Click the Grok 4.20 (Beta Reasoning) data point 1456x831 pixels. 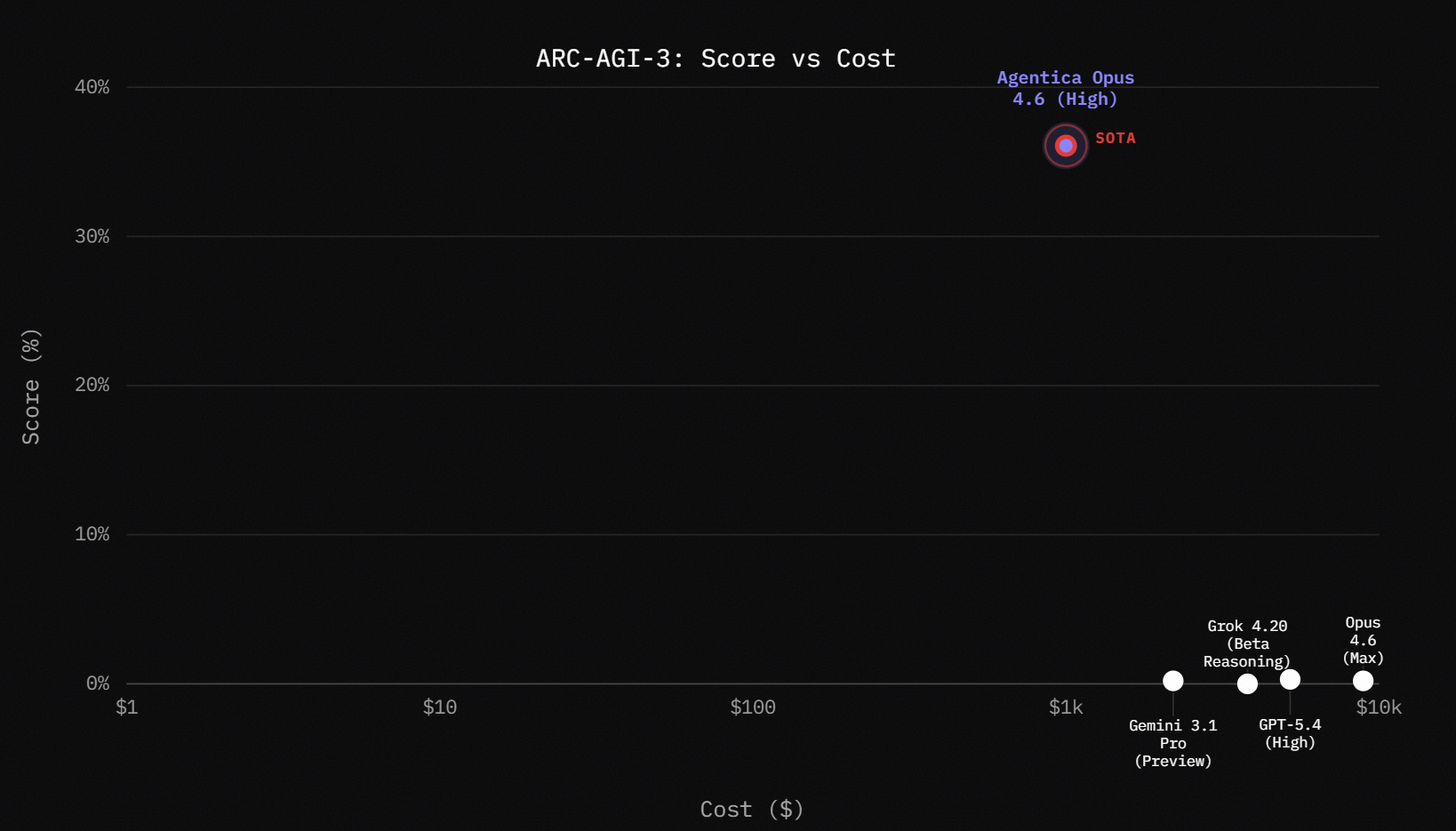(x=1247, y=683)
